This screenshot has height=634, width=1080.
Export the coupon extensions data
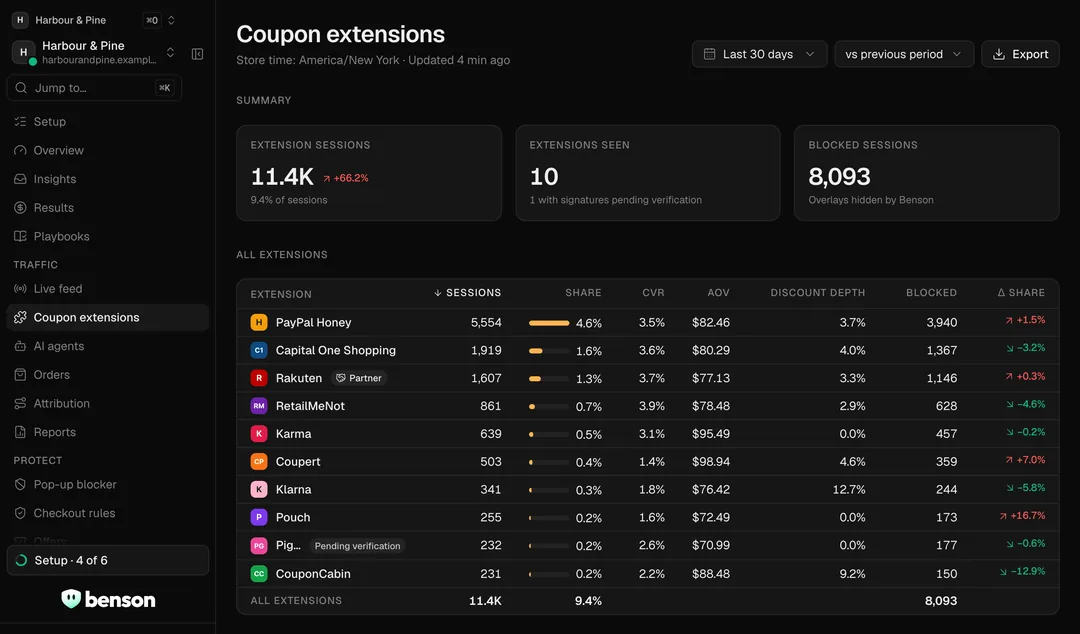(1020, 54)
